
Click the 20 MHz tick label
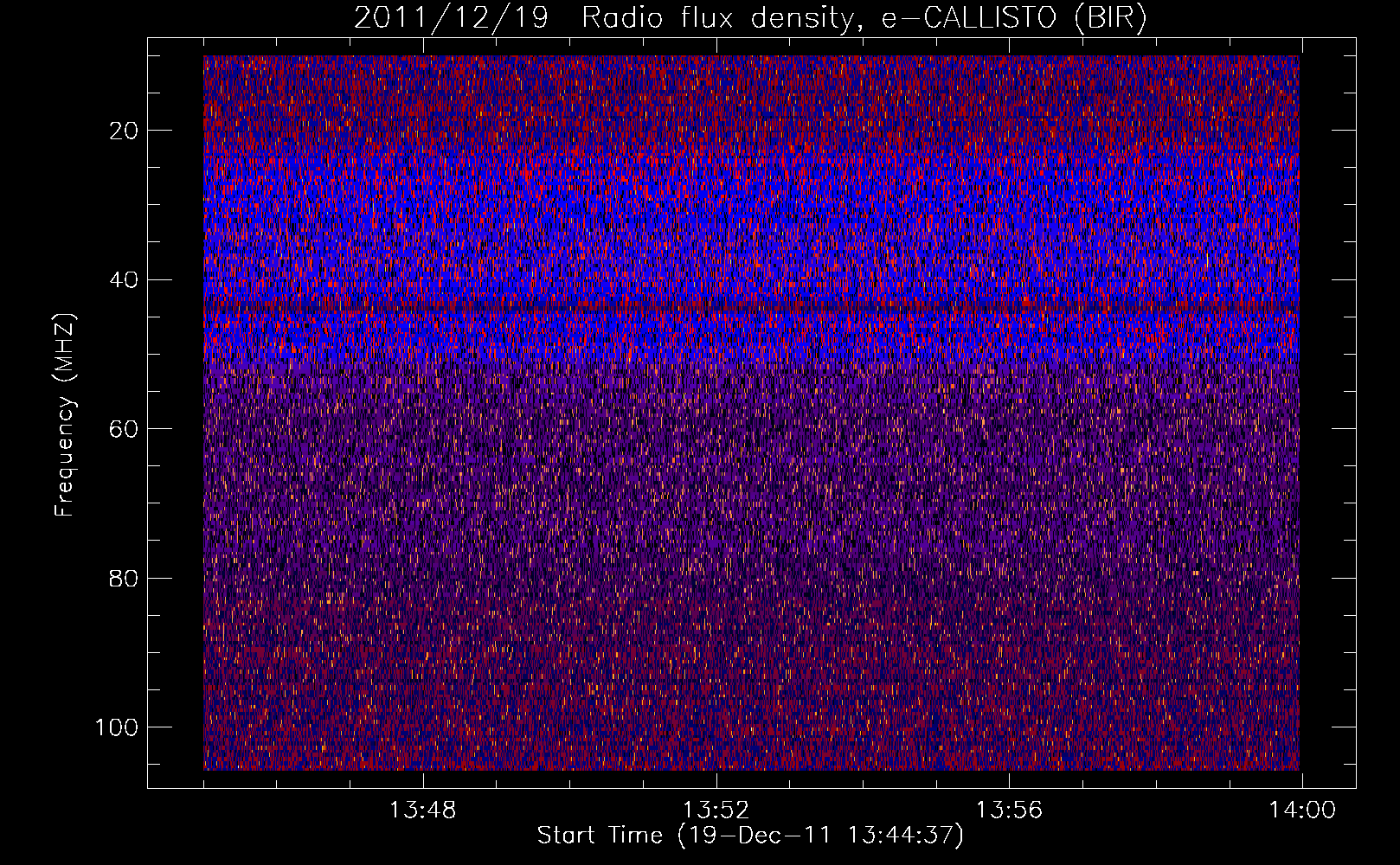pos(124,131)
